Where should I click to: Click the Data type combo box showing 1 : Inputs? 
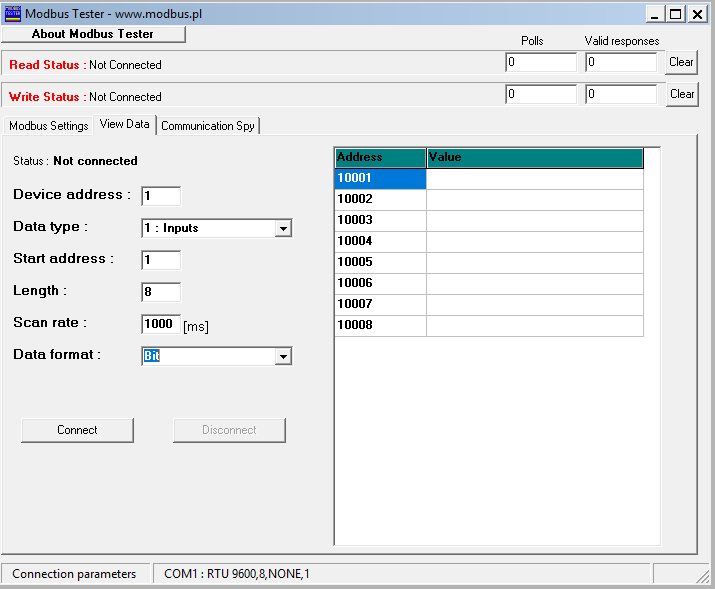click(x=216, y=228)
